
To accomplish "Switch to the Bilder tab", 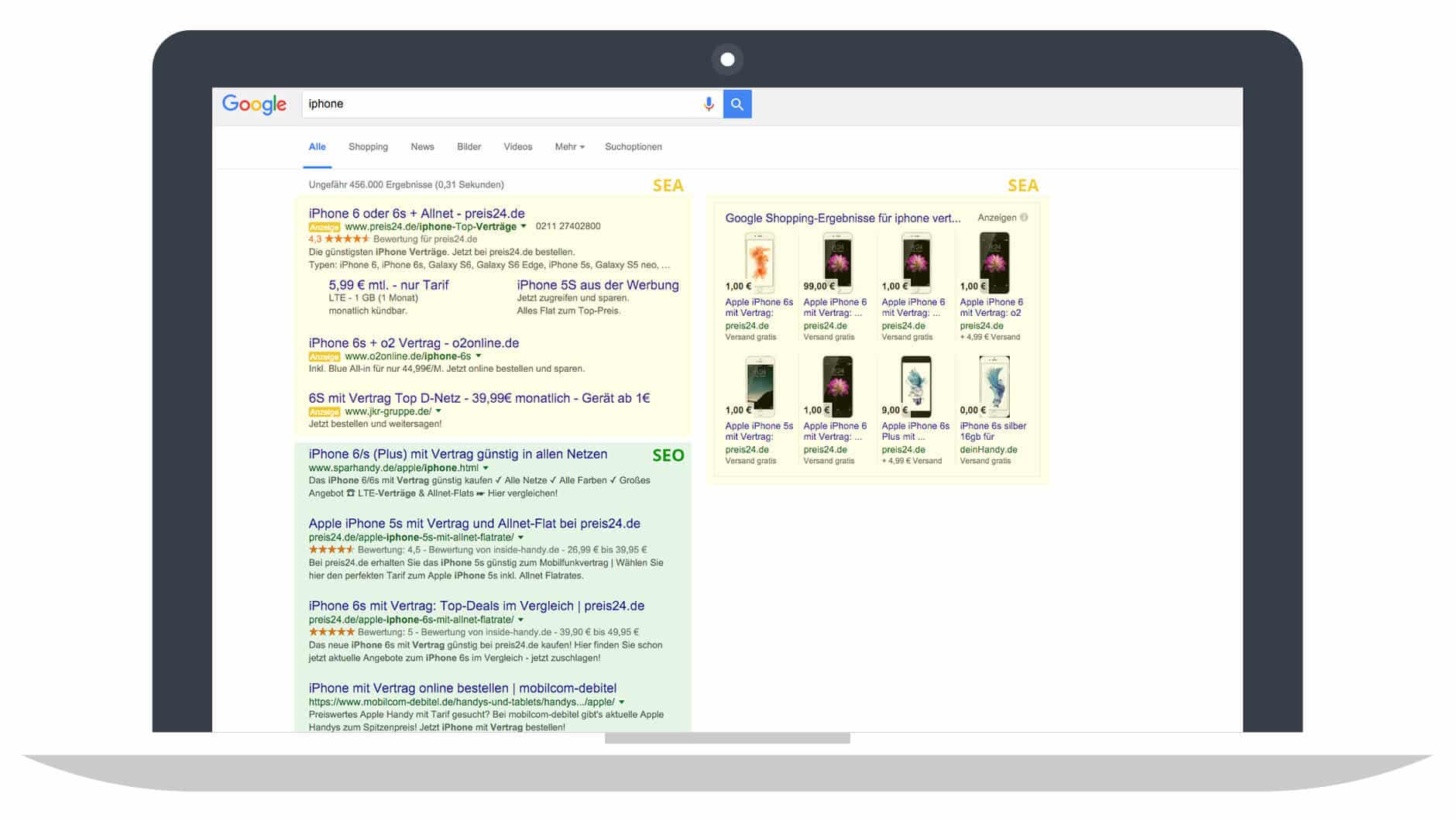I will pos(469,146).
